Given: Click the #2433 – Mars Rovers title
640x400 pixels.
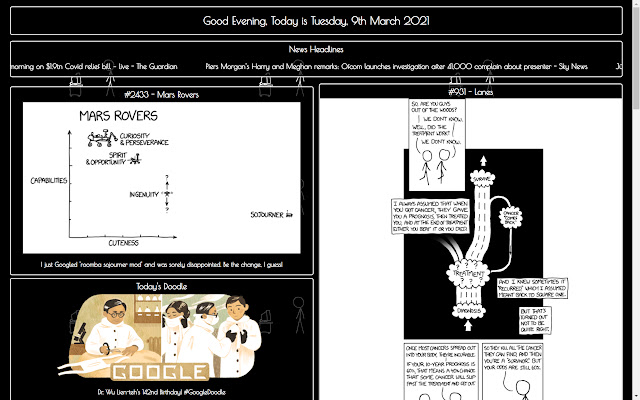Looking at the screenshot, I should click(162, 95).
